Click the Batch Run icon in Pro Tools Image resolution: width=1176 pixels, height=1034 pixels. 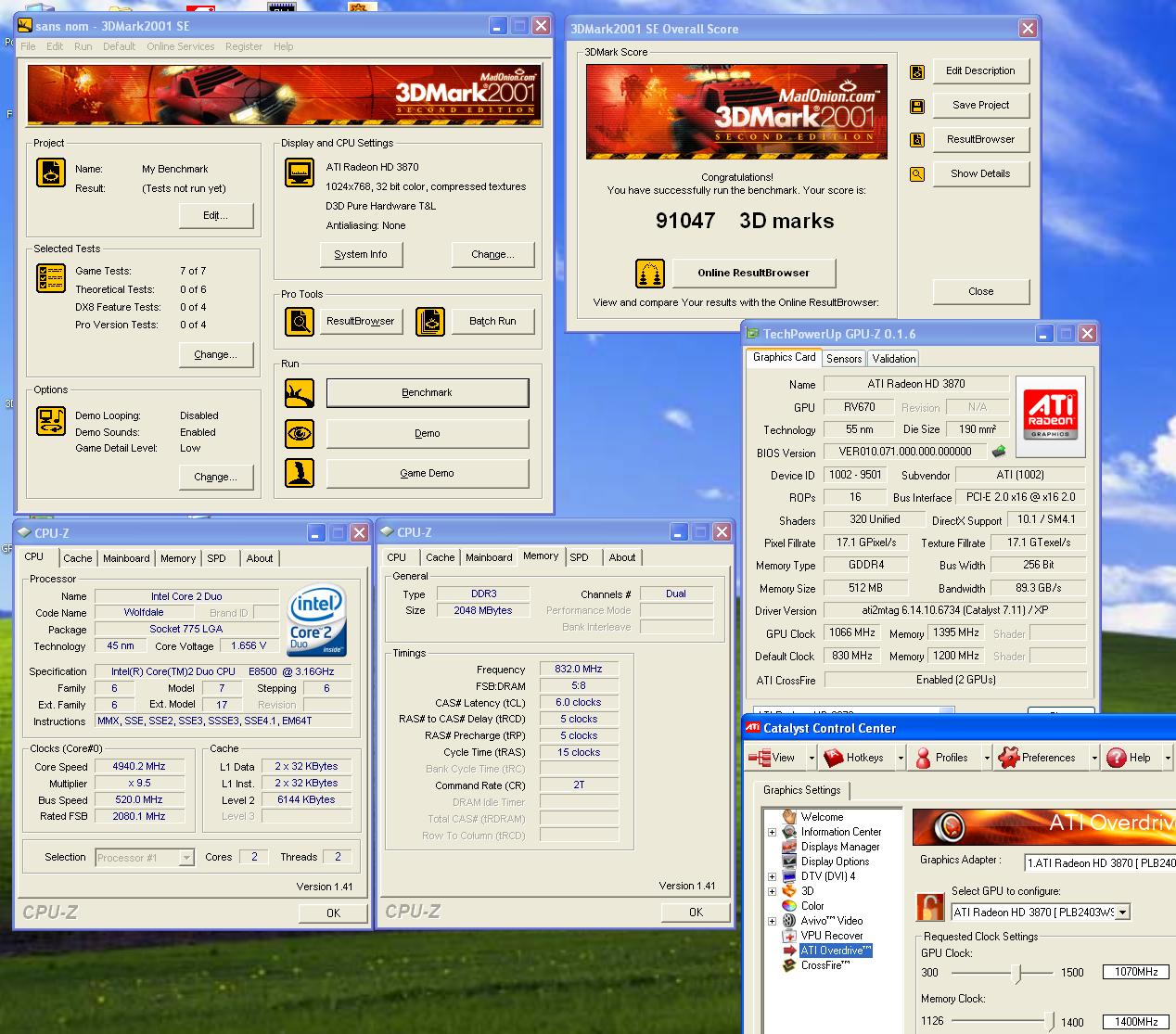(430, 321)
